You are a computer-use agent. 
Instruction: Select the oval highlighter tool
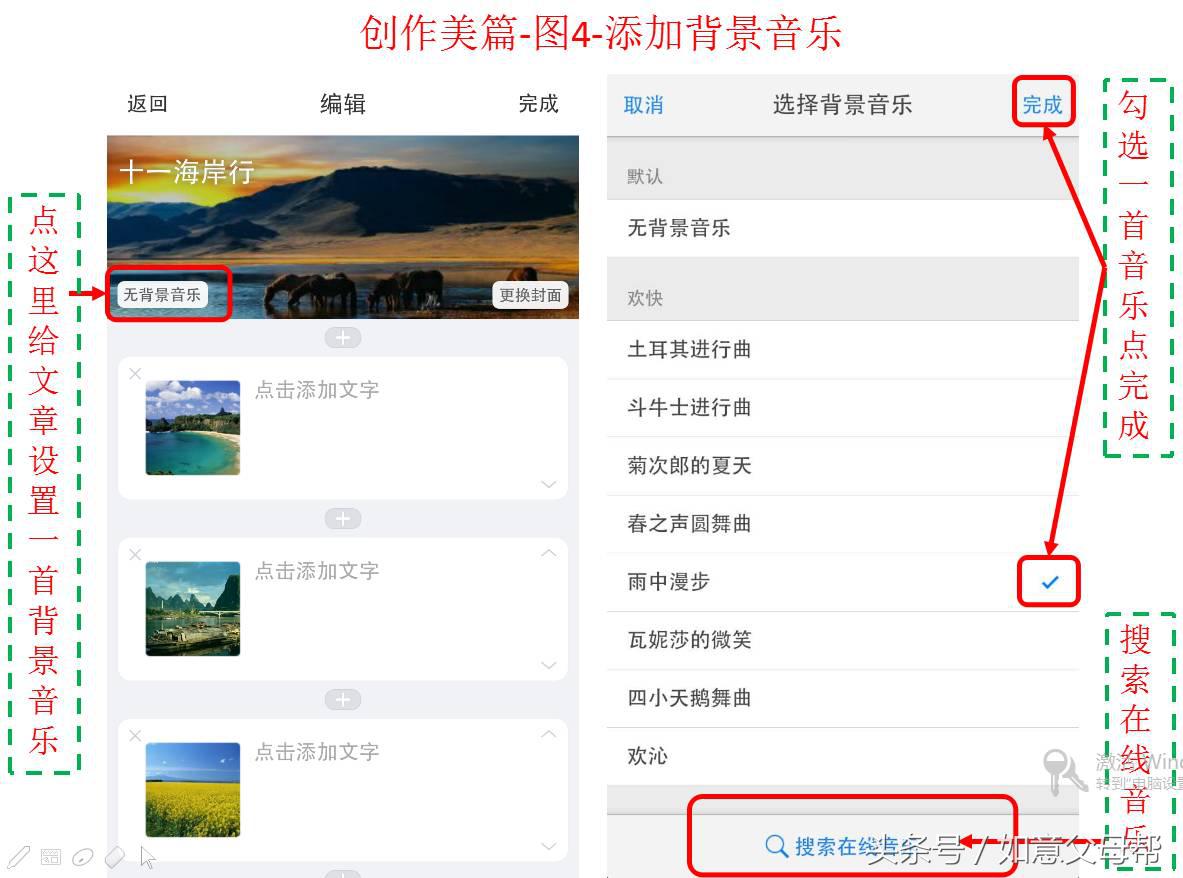pos(83,856)
